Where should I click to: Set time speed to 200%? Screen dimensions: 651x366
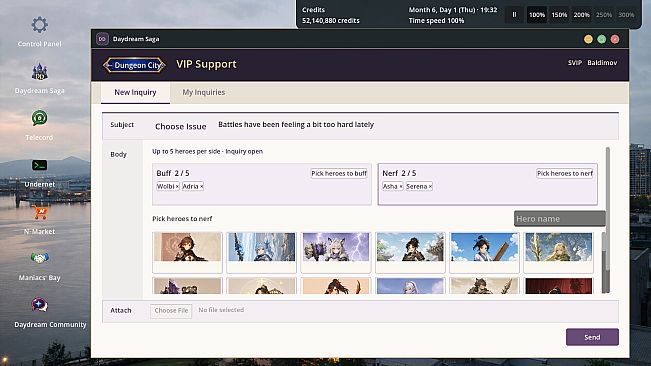(581, 15)
